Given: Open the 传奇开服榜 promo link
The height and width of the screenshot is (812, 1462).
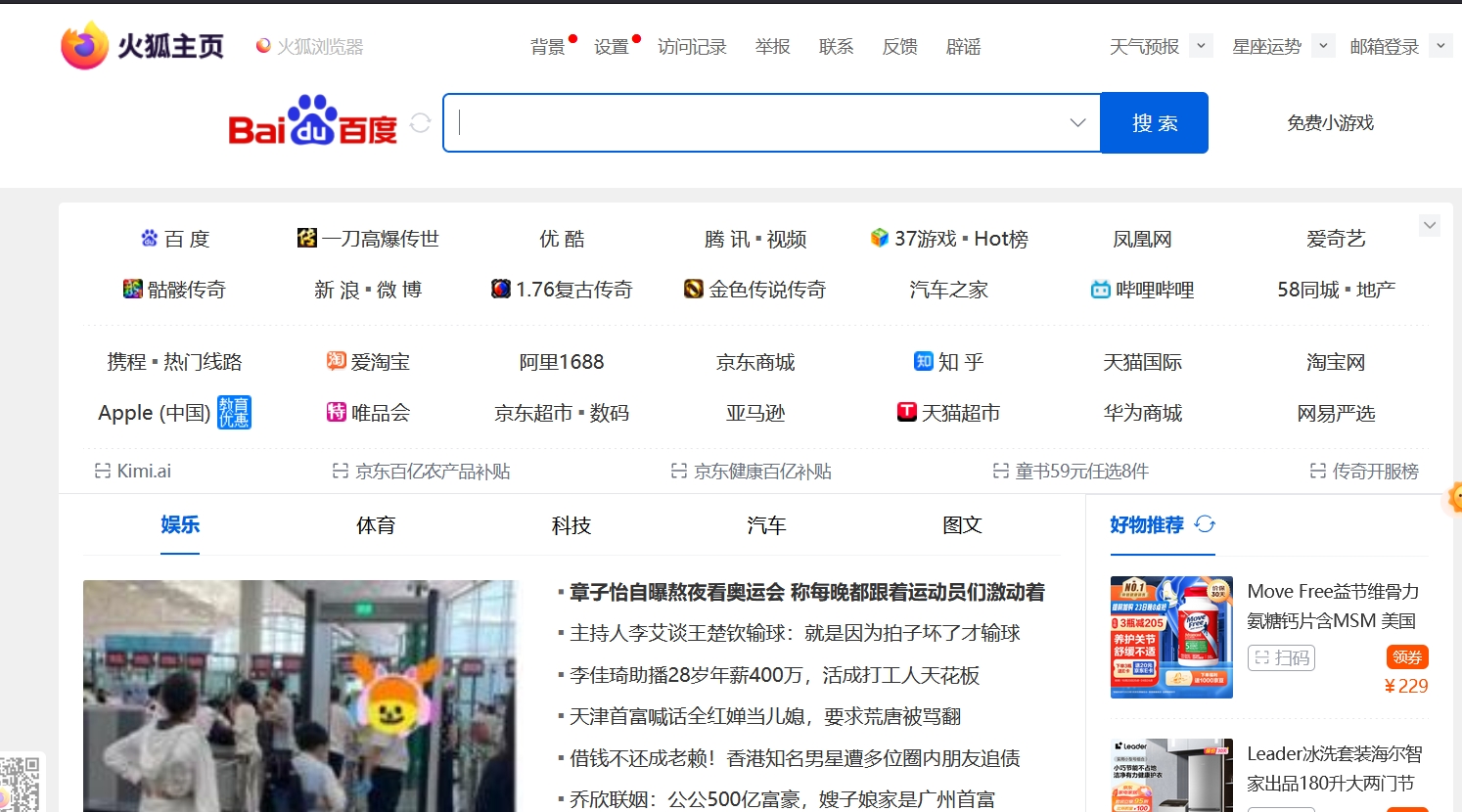Looking at the screenshot, I should click(1364, 471).
